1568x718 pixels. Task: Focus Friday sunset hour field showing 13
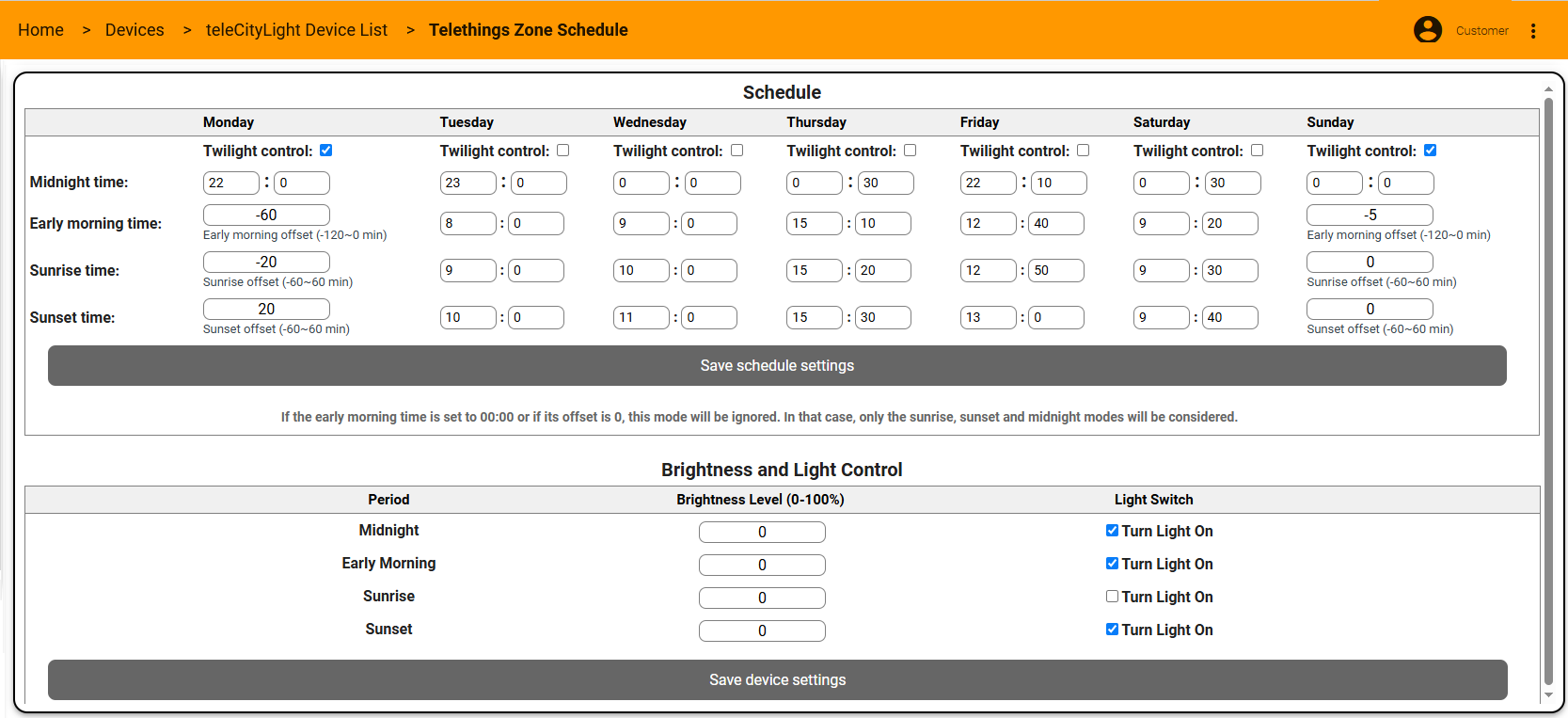988,317
